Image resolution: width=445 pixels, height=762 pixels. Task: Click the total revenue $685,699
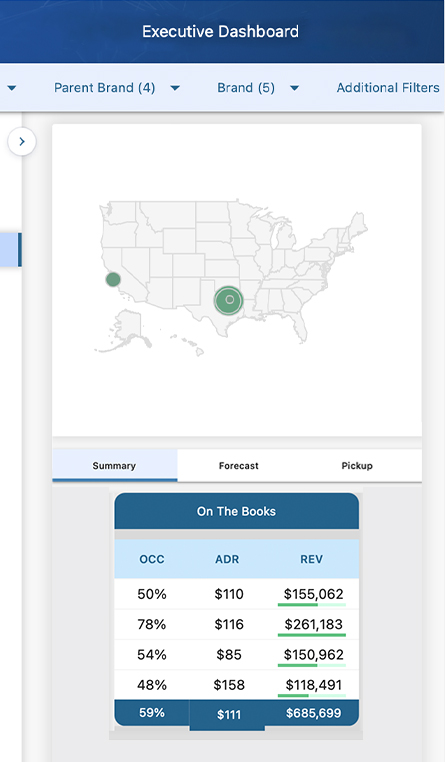tap(313, 713)
